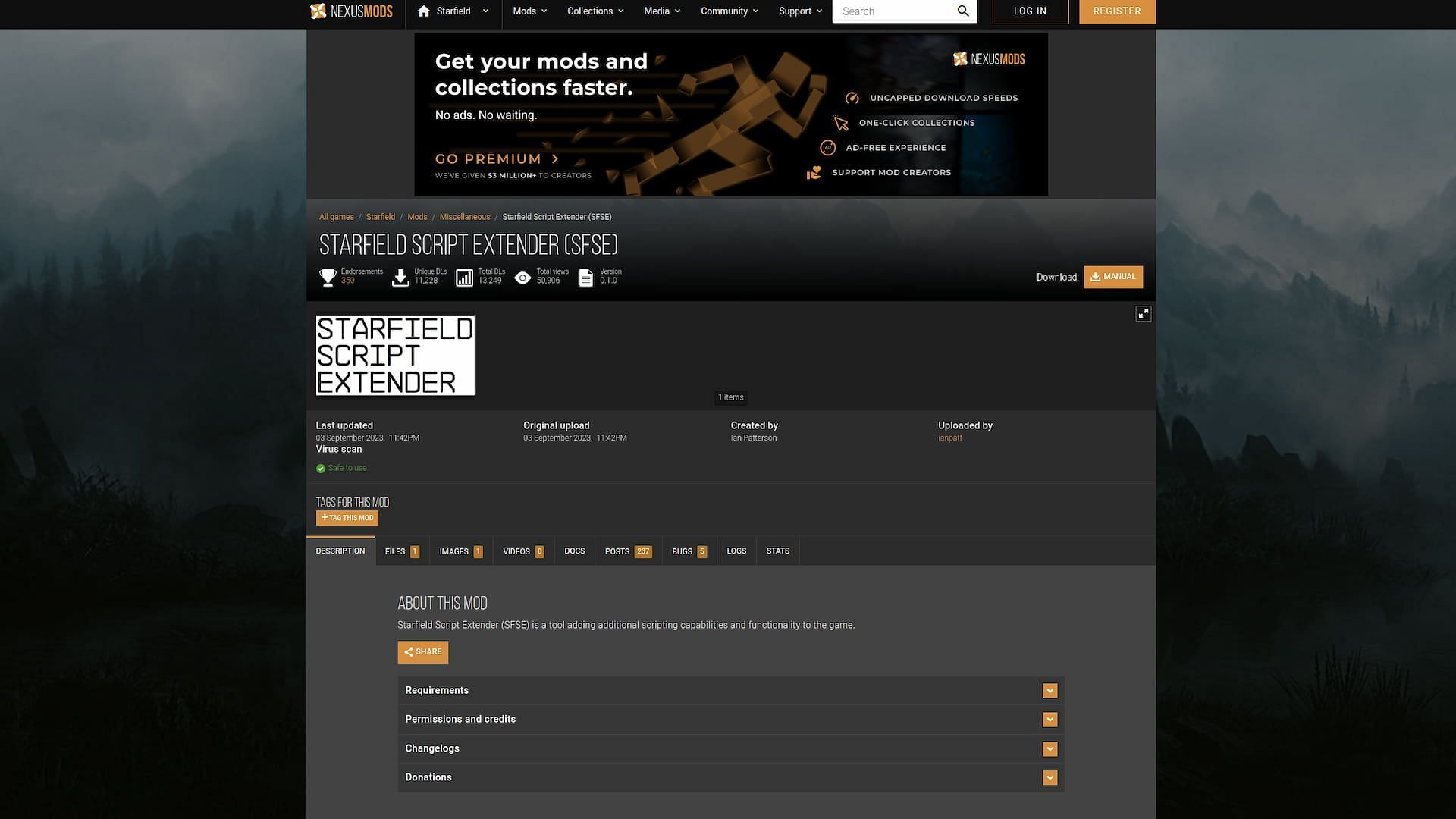Open the Starfield Script Extender thumbnail
Screen dimensions: 1456x819
click(395, 356)
